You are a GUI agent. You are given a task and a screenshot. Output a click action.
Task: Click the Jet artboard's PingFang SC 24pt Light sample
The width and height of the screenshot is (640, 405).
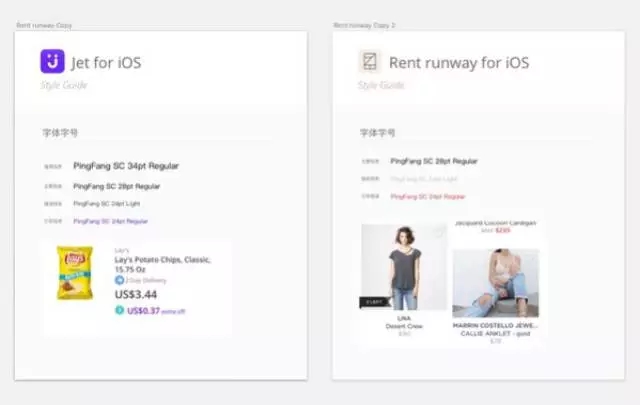(107, 204)
